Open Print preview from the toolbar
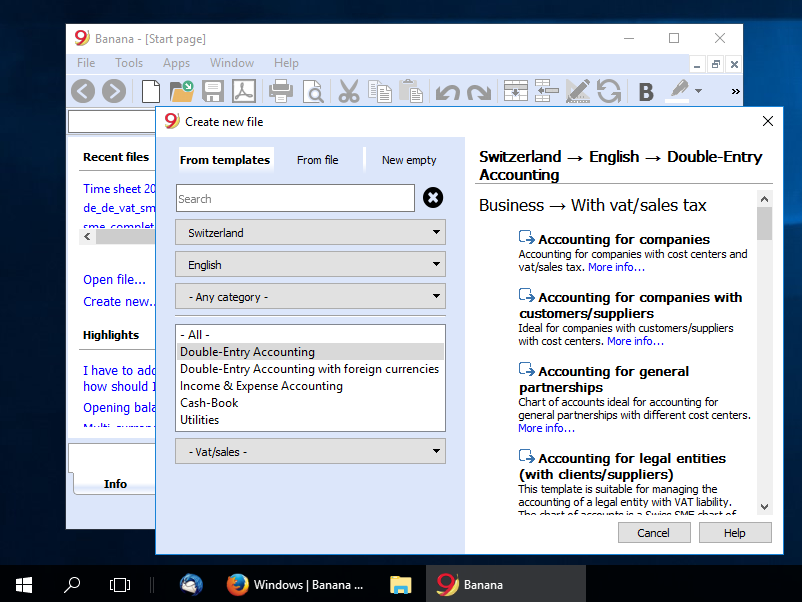 (x=313, y=92)
